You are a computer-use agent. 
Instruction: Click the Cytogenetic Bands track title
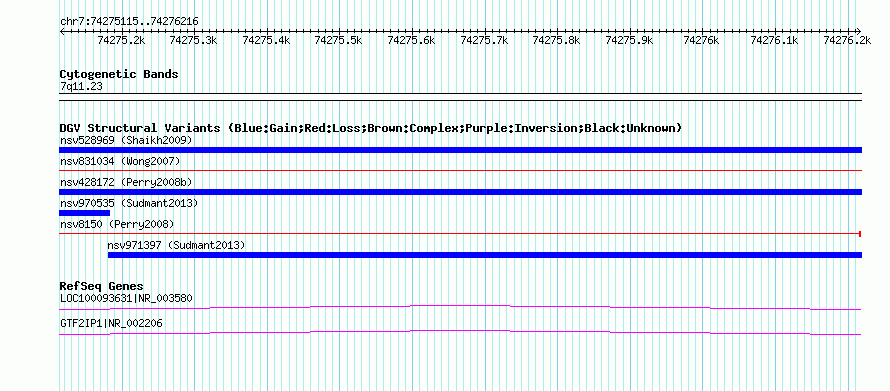119,74
